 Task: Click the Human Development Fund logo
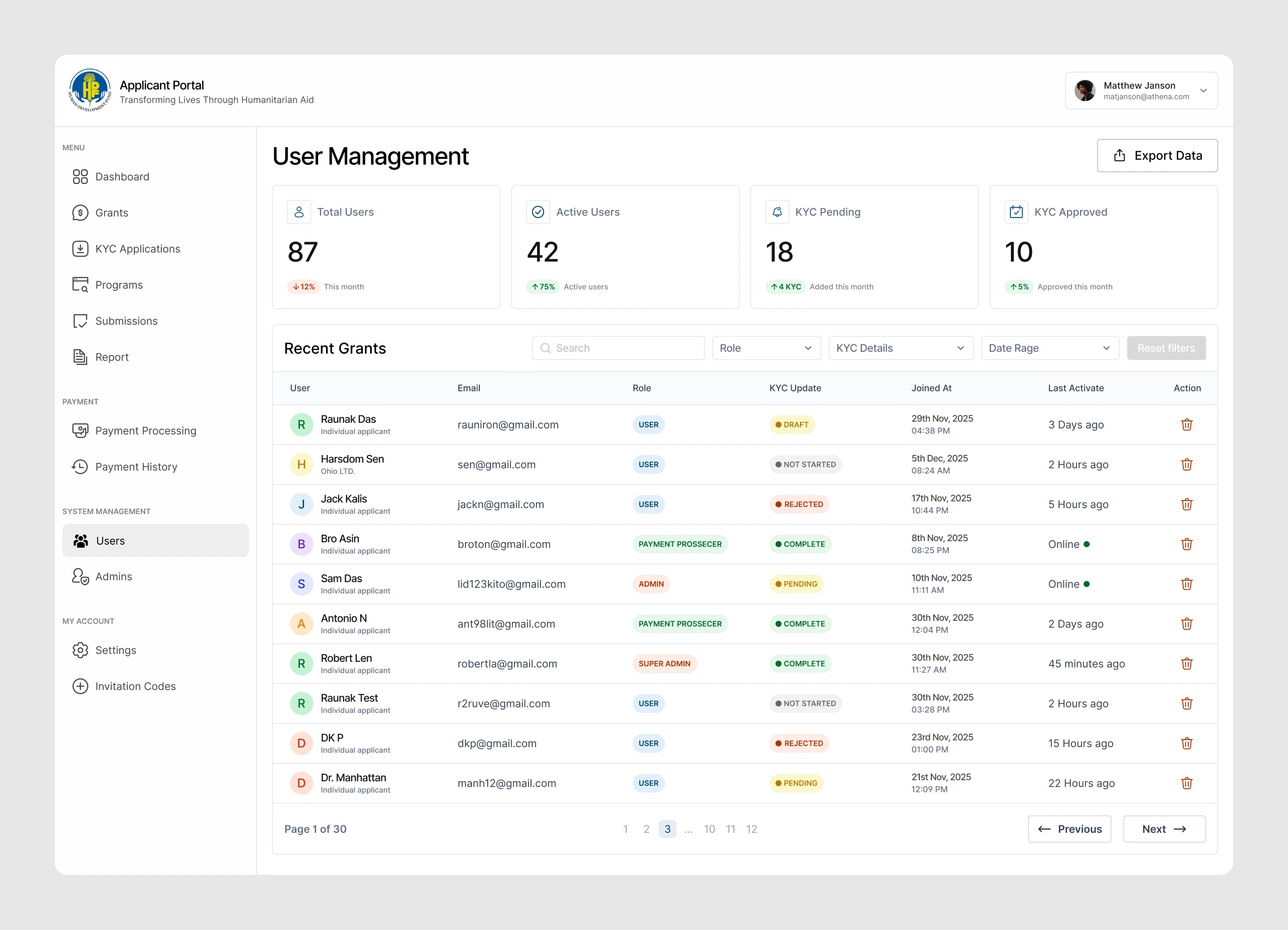90,90
